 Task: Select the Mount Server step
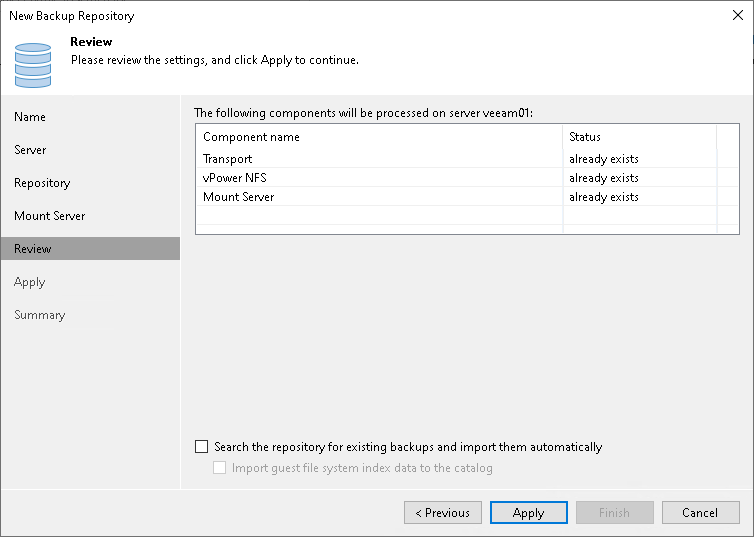coord(49,216)
